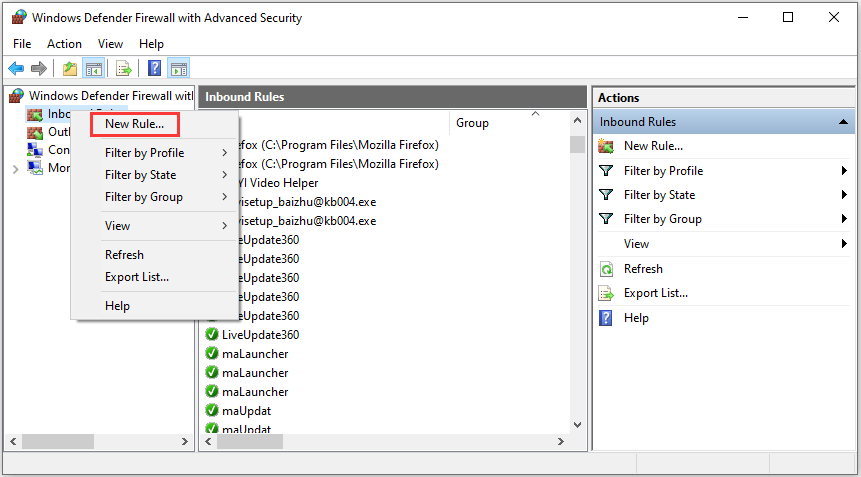Expand Filter by Profile arrow in Actions pane
861x477 pixels.
pyautogui.click(x=845, y=171)
